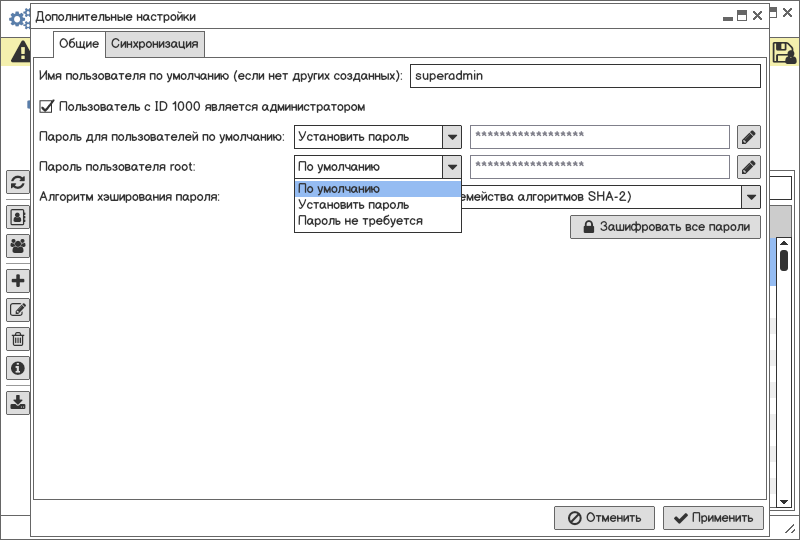Viewport: 800px width, 540px height.
Task: Close the 'Дополнительные настройки' dialog
Action: [758, 16]
